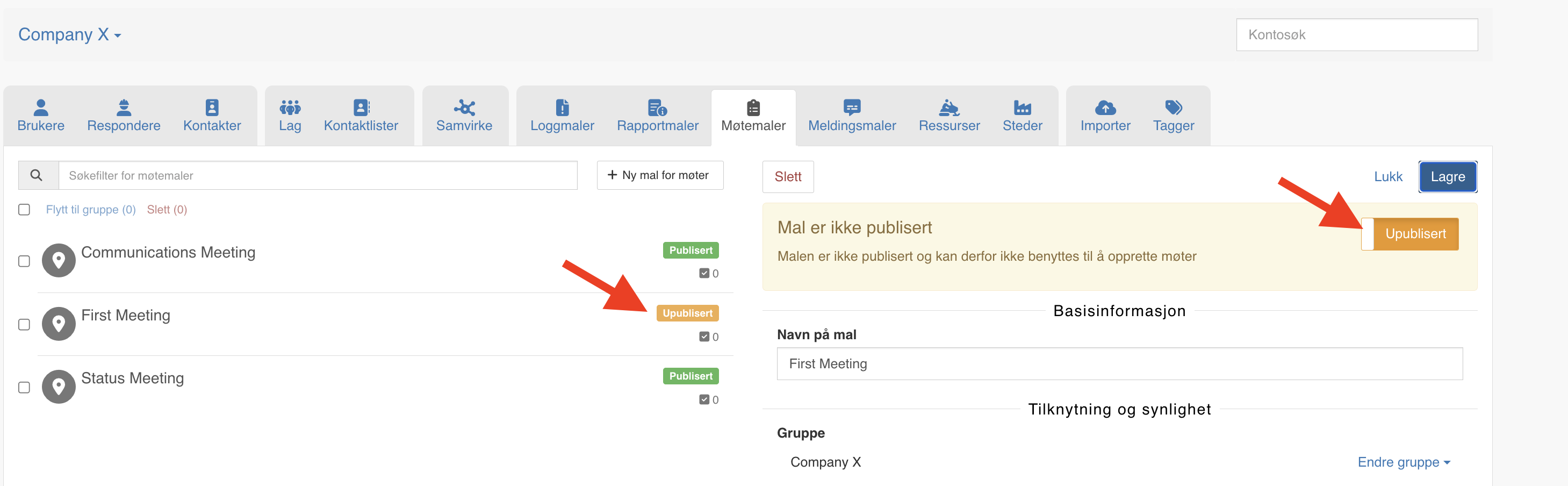Open the Lag teams icon
The height and width of the screenshot is (486, 1568).
click(x=290, y=108)
